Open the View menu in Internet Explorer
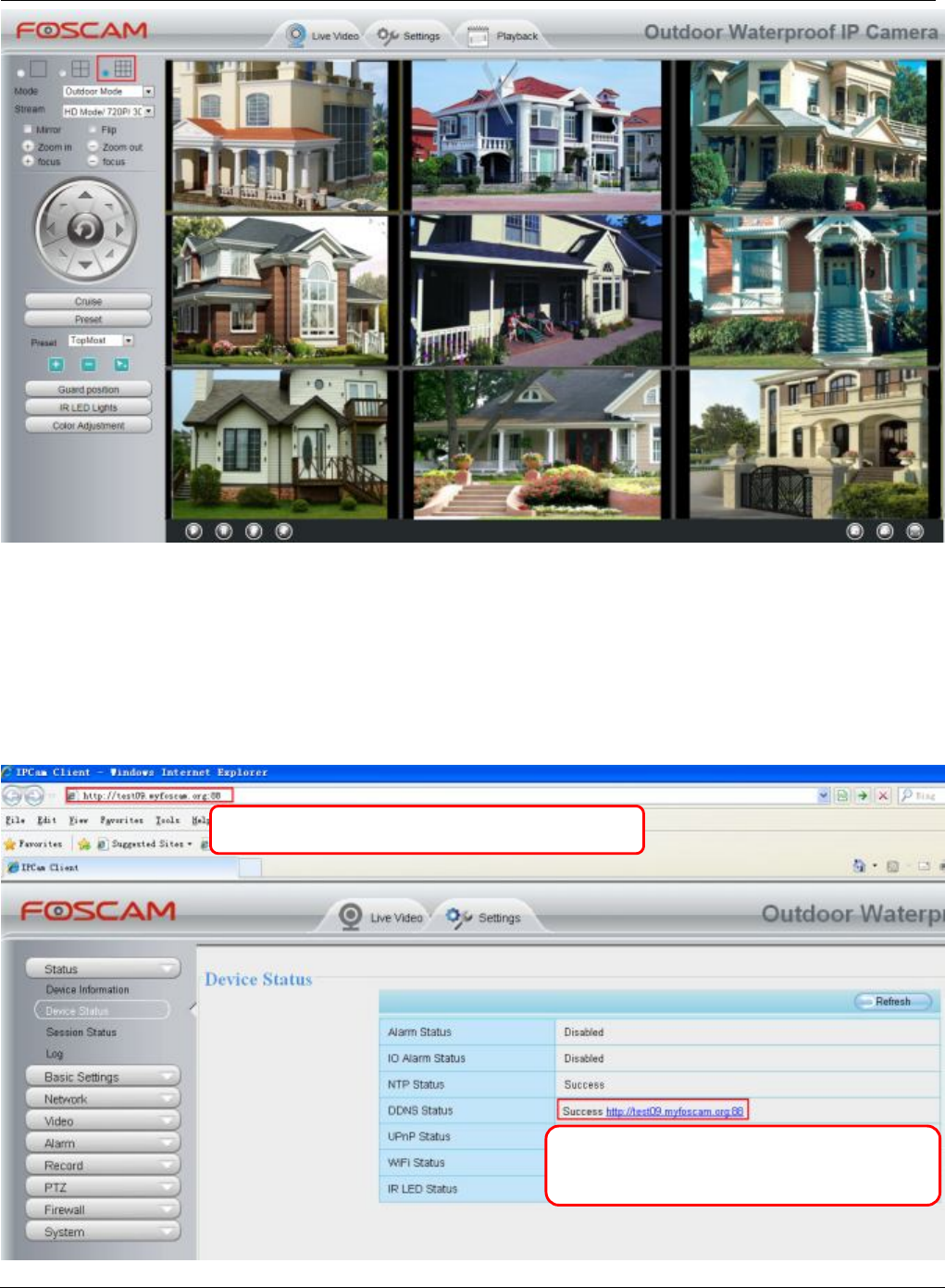 point(78,820)
